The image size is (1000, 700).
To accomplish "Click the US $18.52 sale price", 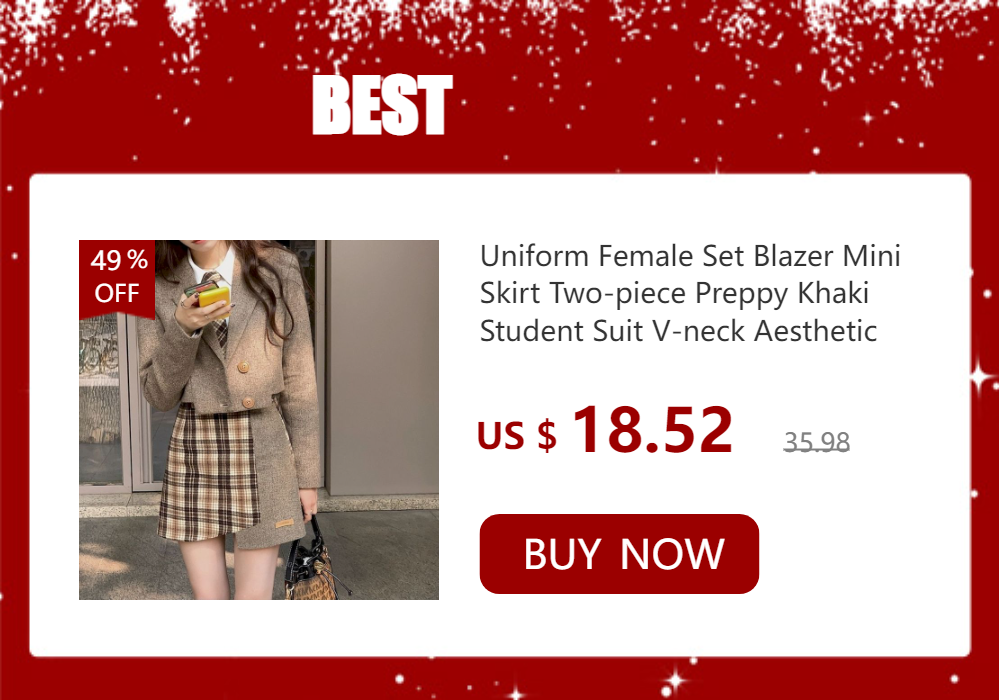I will [x=605, y=430].
